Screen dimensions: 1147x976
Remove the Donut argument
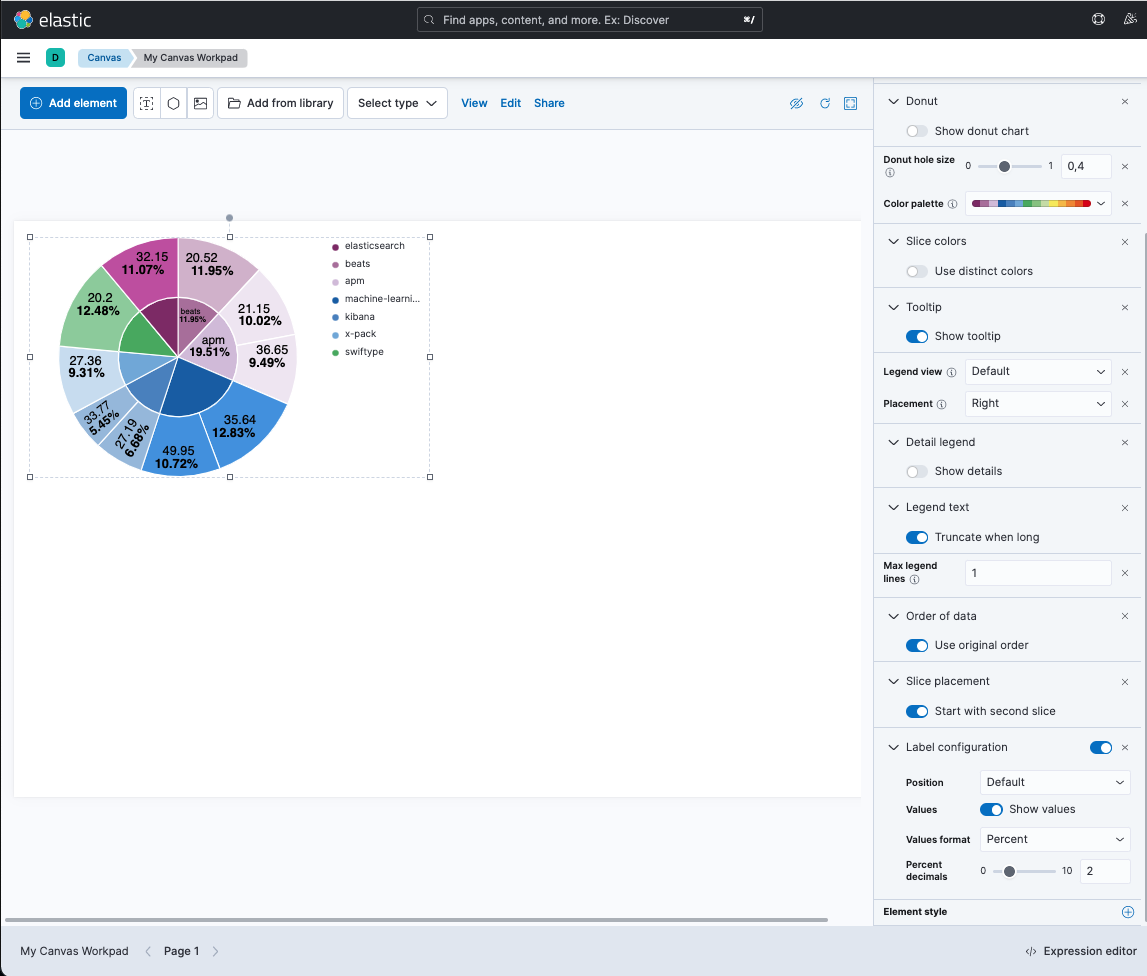coord(1125,102)
